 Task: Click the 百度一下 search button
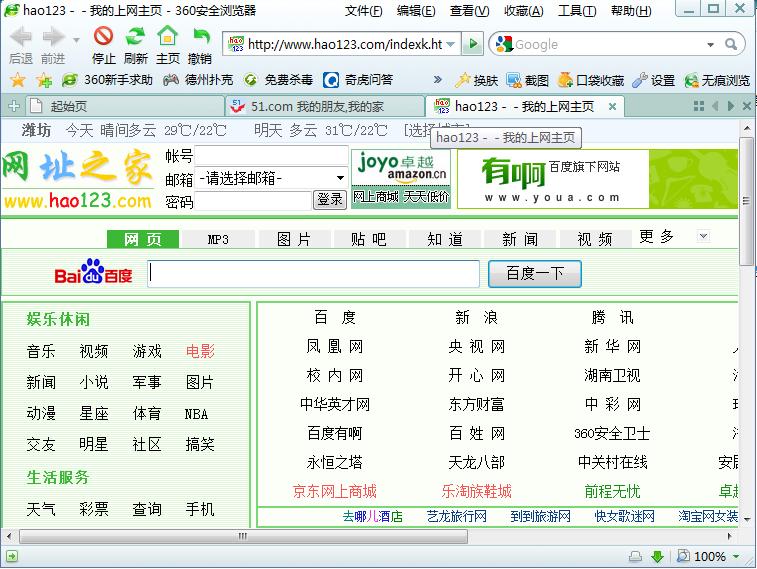click(534, 274)
